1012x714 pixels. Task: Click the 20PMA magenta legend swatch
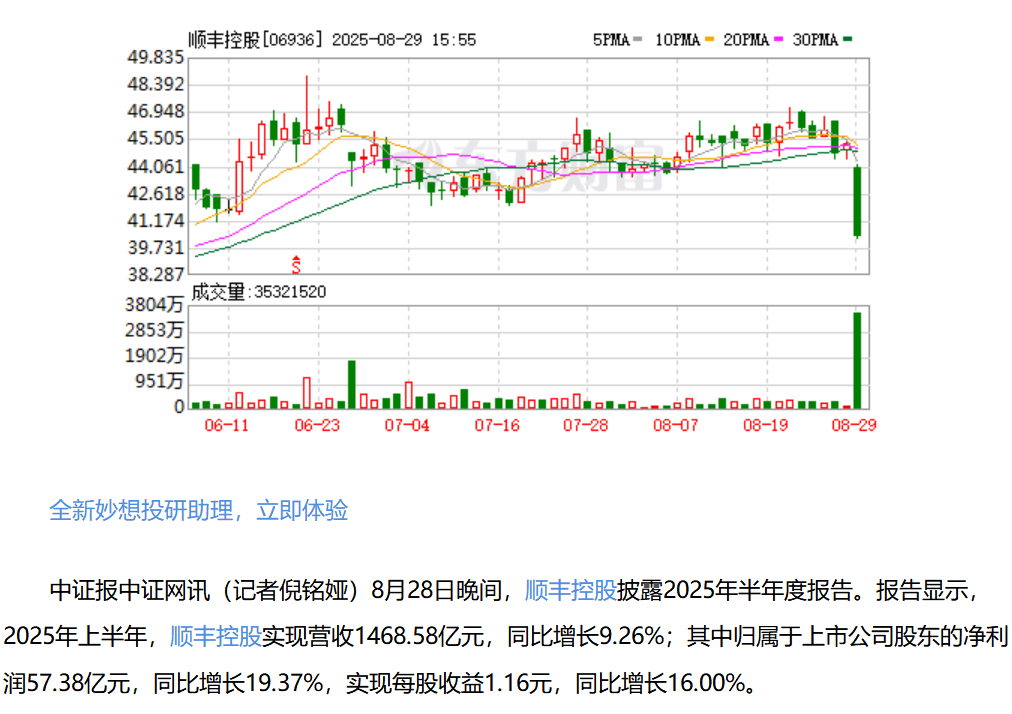(778, 39)
